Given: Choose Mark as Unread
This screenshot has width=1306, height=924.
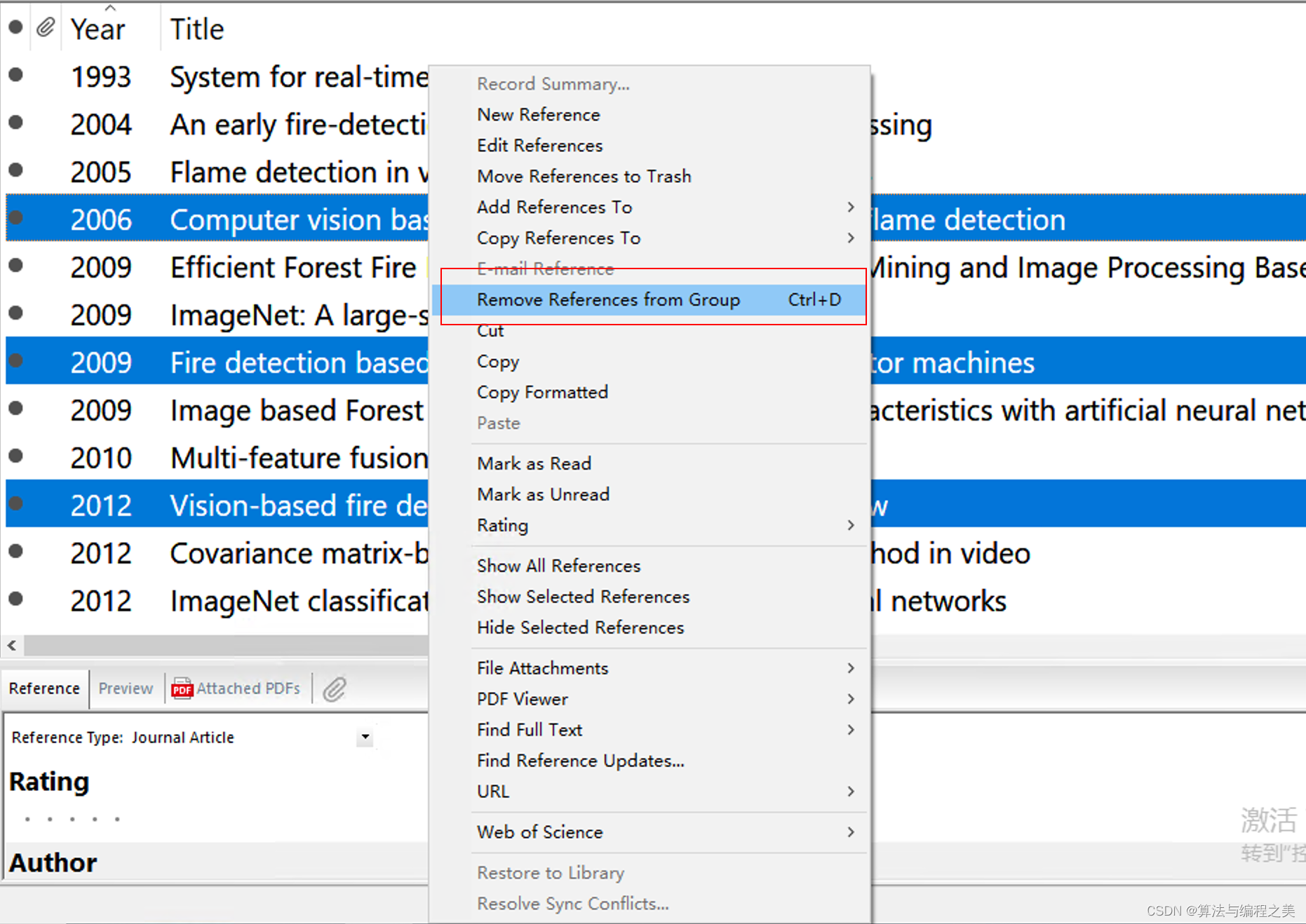Looking at the screenshot, I should click(649, 494).
